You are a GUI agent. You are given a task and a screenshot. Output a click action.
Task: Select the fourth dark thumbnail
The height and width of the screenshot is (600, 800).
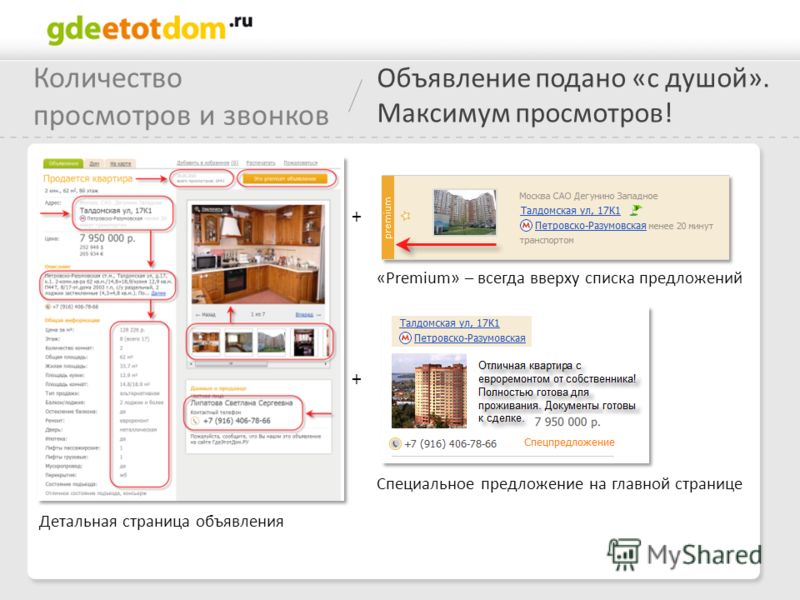click(304, 342)
